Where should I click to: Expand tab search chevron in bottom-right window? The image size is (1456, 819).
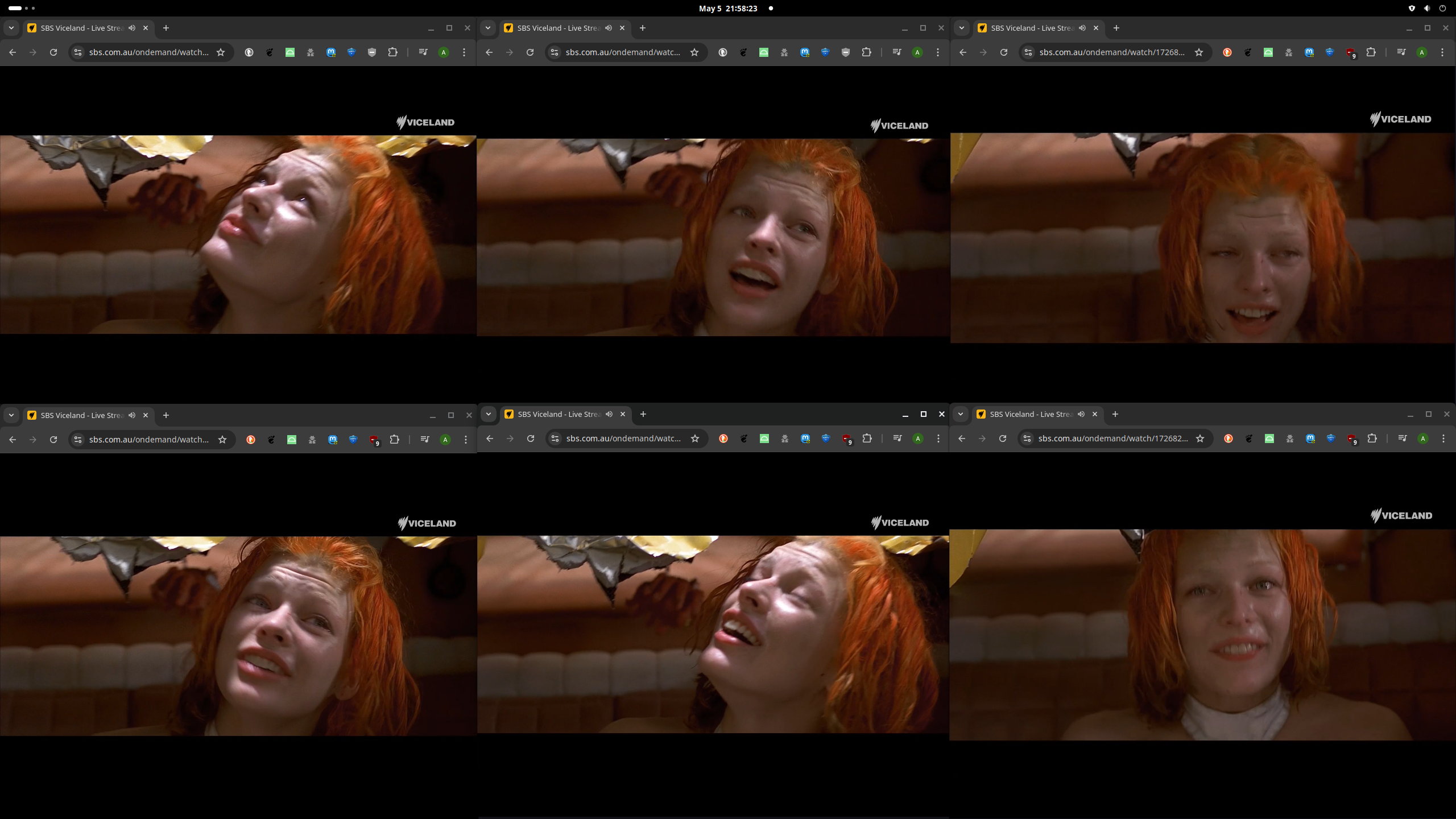click(x=961, y=414)
